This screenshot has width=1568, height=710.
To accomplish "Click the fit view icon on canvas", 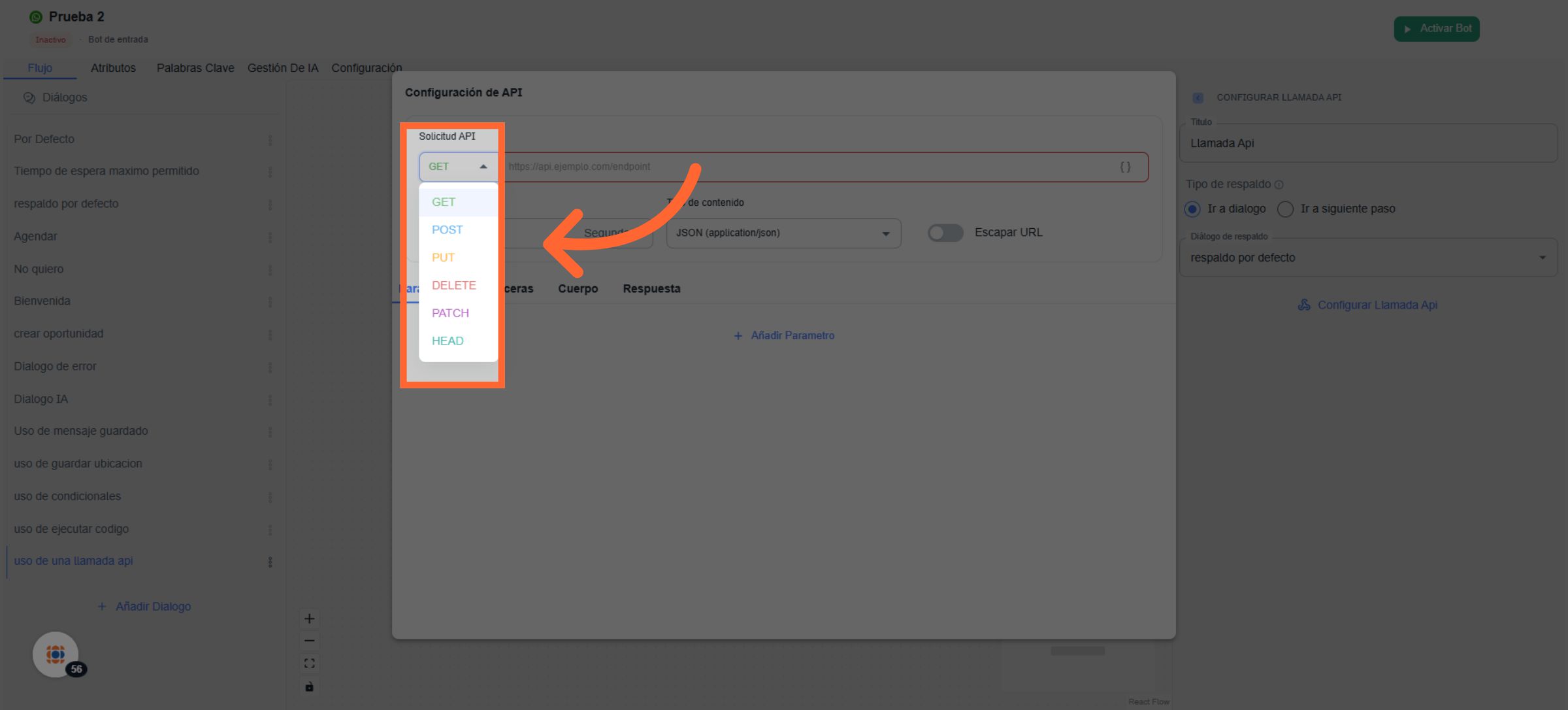I will 310,664.
